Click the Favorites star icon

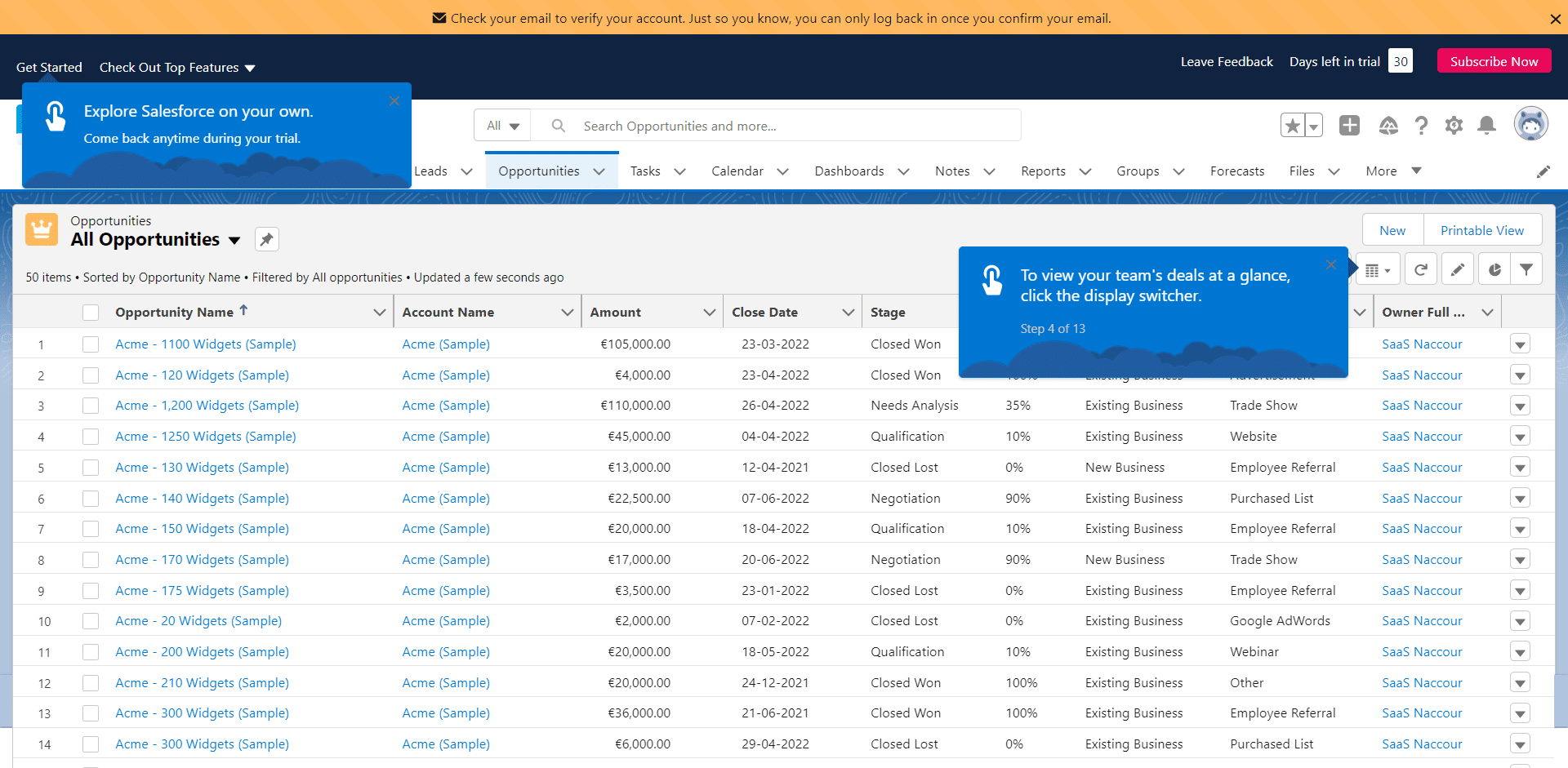coord(1293,126)
